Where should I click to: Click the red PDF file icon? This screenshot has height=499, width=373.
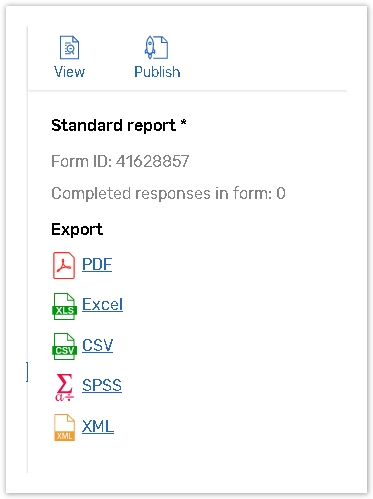coord(64,265)
